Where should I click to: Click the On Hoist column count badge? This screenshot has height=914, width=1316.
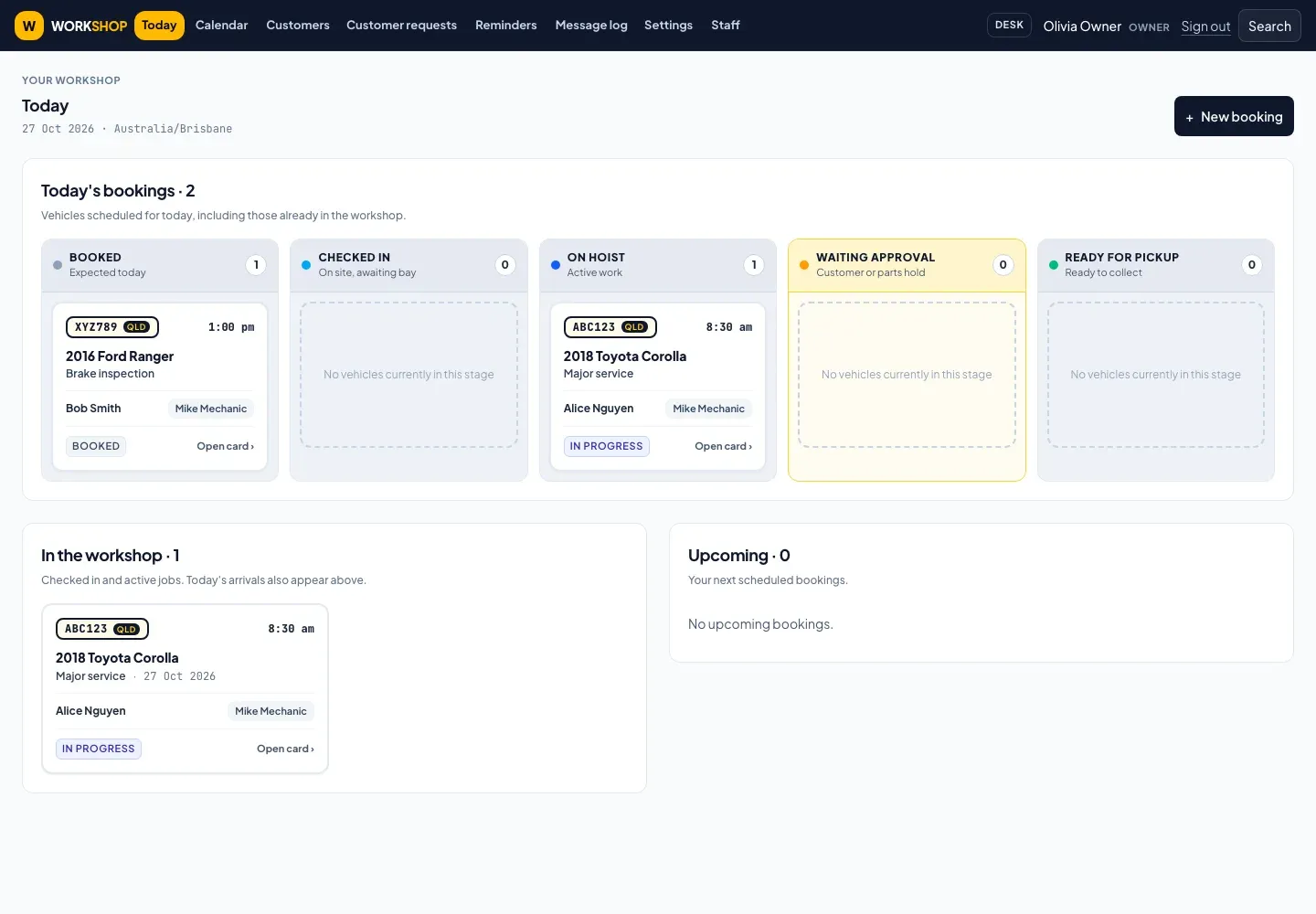pos(754,265)
